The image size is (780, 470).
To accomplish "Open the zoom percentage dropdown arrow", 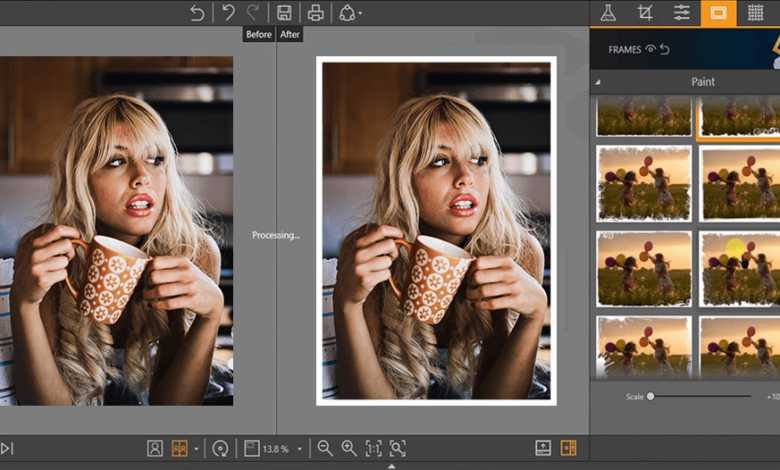I will coord(299,450).
